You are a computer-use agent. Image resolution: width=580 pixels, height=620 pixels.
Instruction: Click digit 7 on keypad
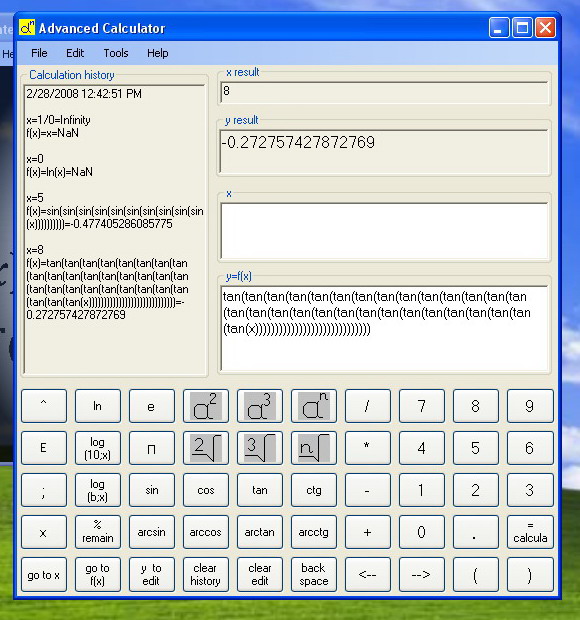click(x=422, y=406)
